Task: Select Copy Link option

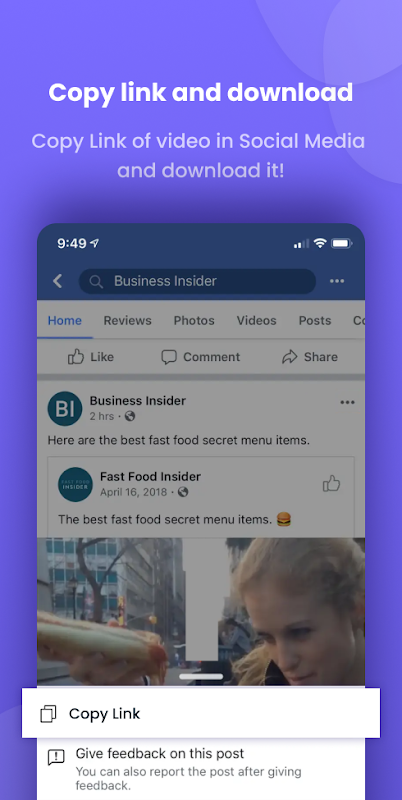Action: pos(200,713)
